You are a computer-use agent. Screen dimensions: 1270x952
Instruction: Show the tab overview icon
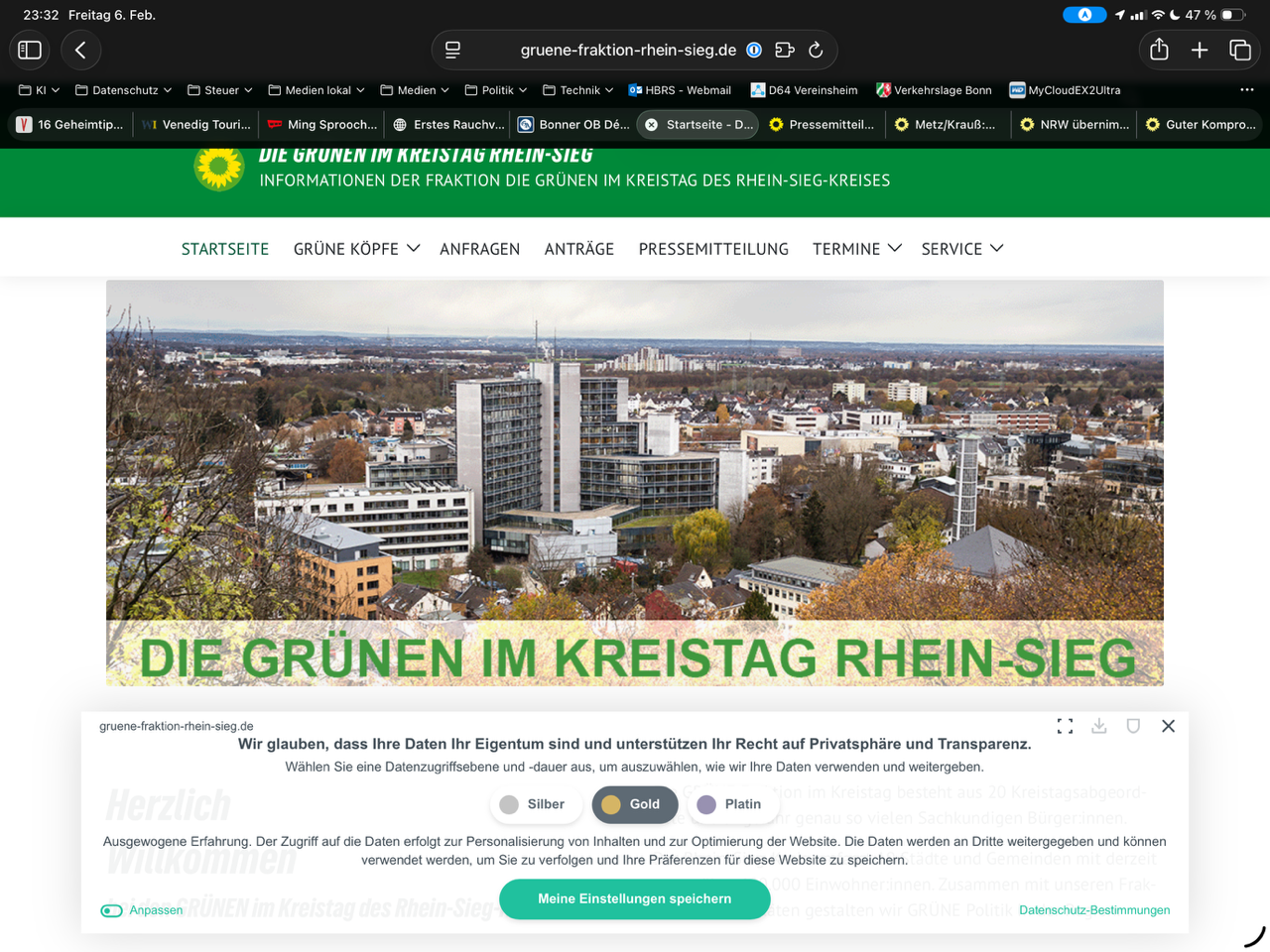coord(1240,50)
